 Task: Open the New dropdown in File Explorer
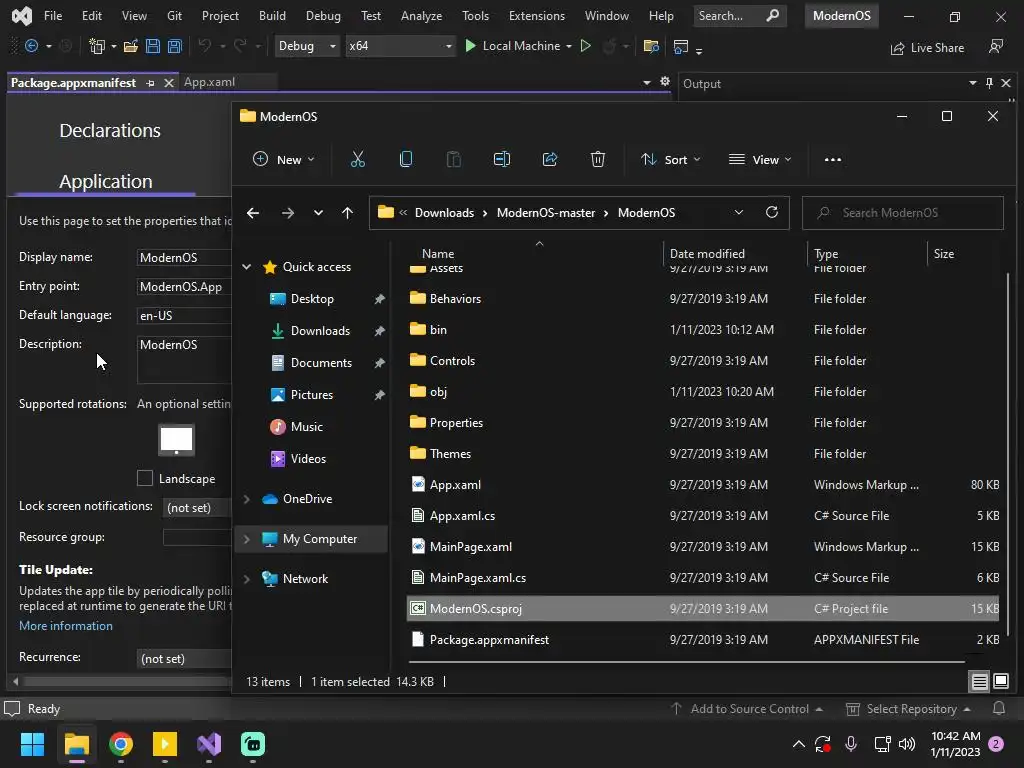click(283, 159)
